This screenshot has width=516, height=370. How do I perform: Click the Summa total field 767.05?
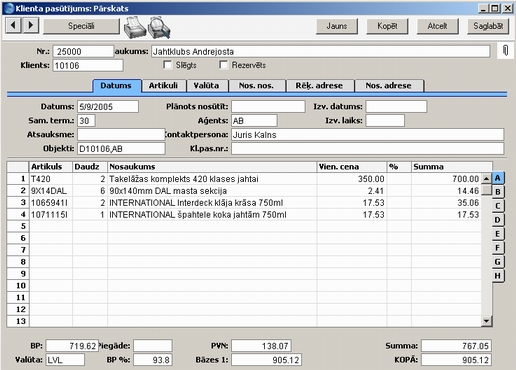[x=456, y=346]
